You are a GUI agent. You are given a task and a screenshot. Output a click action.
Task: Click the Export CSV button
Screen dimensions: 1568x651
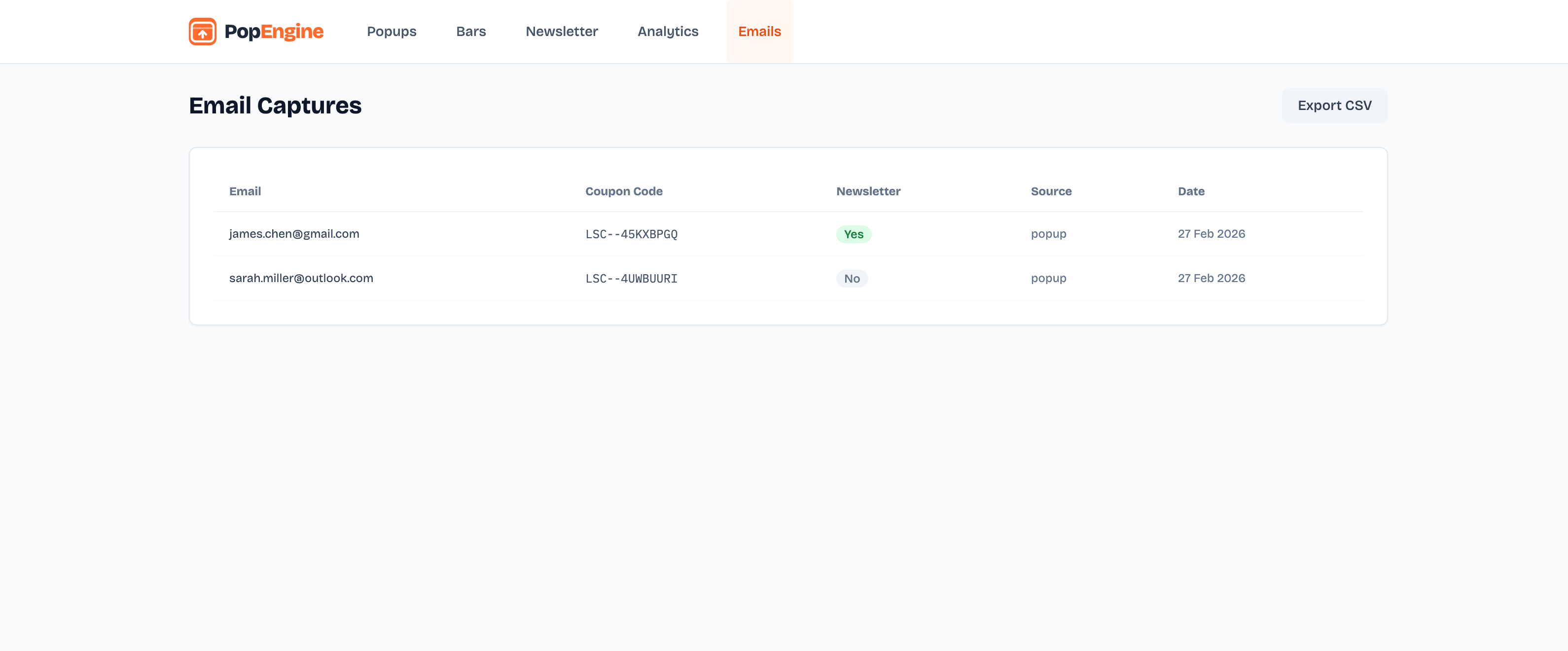tap(1334, 106)
